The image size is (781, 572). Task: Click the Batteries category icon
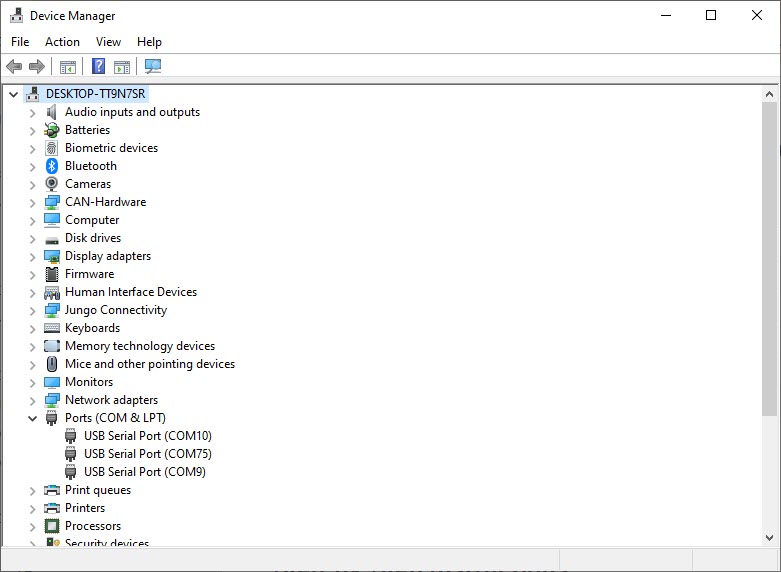click(52, 130)
